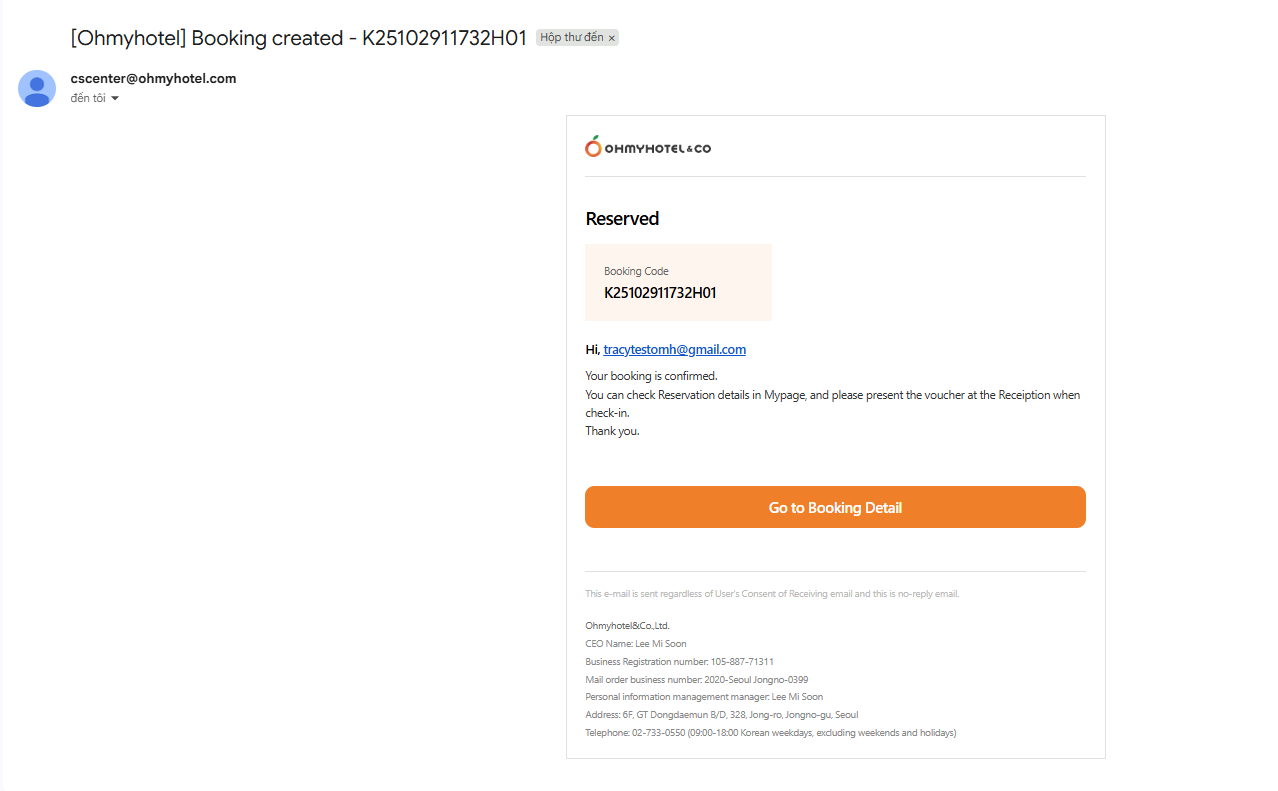
Task: Click the "CEO Name: Lee Mi Soon" line
Action: pos(635,644)
